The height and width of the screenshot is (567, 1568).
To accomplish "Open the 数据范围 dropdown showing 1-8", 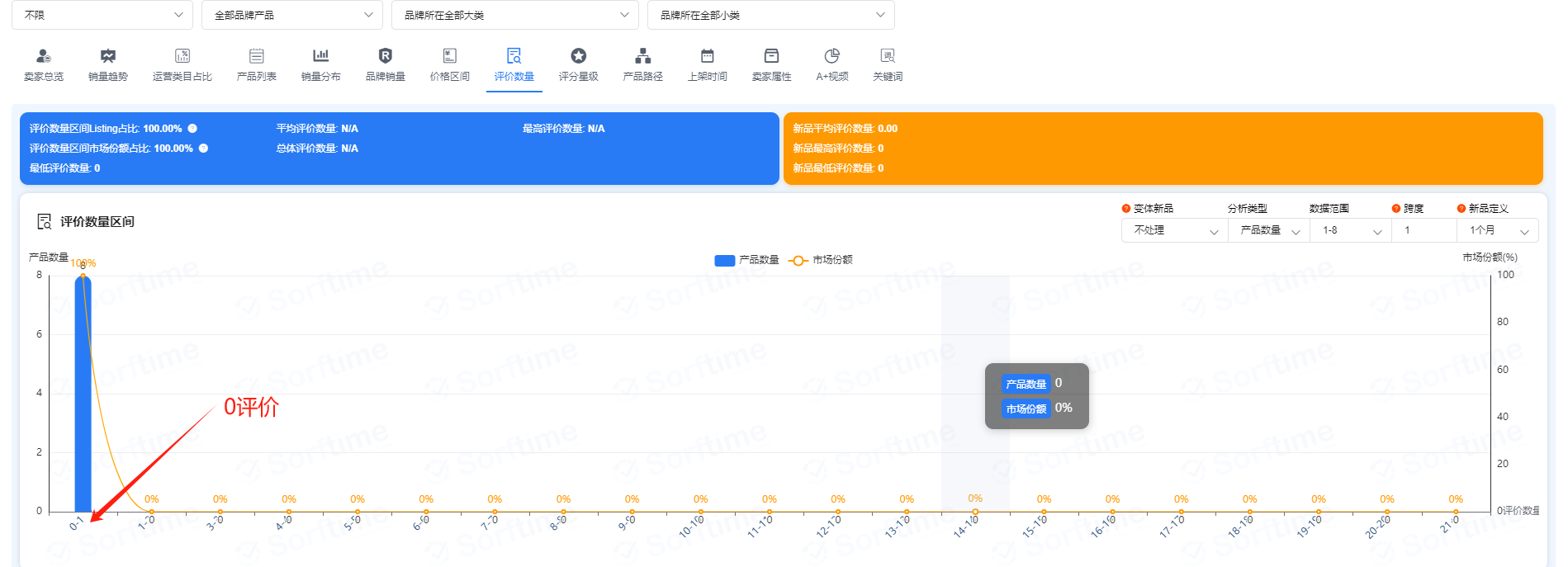I will pyautogui.click(x=1350, y=230).
